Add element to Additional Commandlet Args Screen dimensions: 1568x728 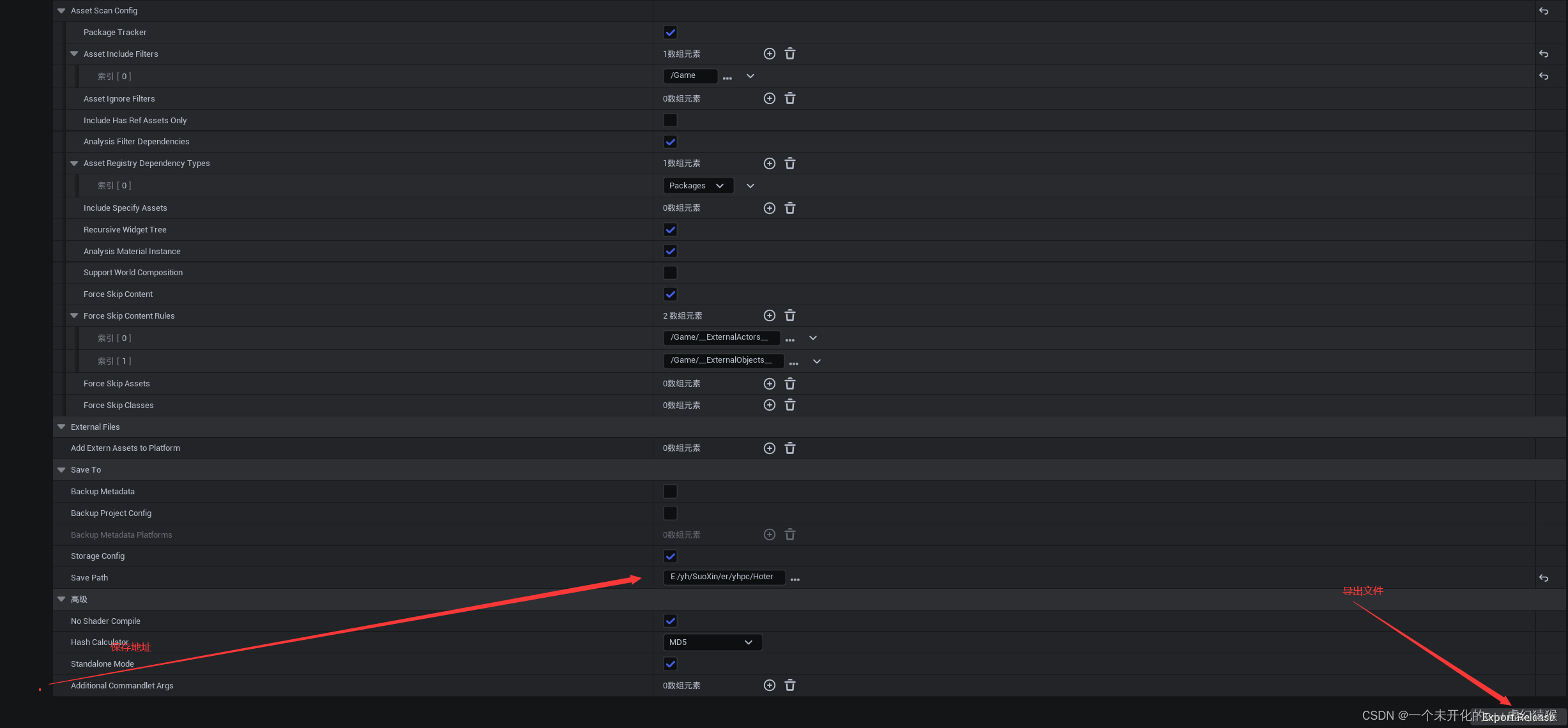tap(770, 685)
